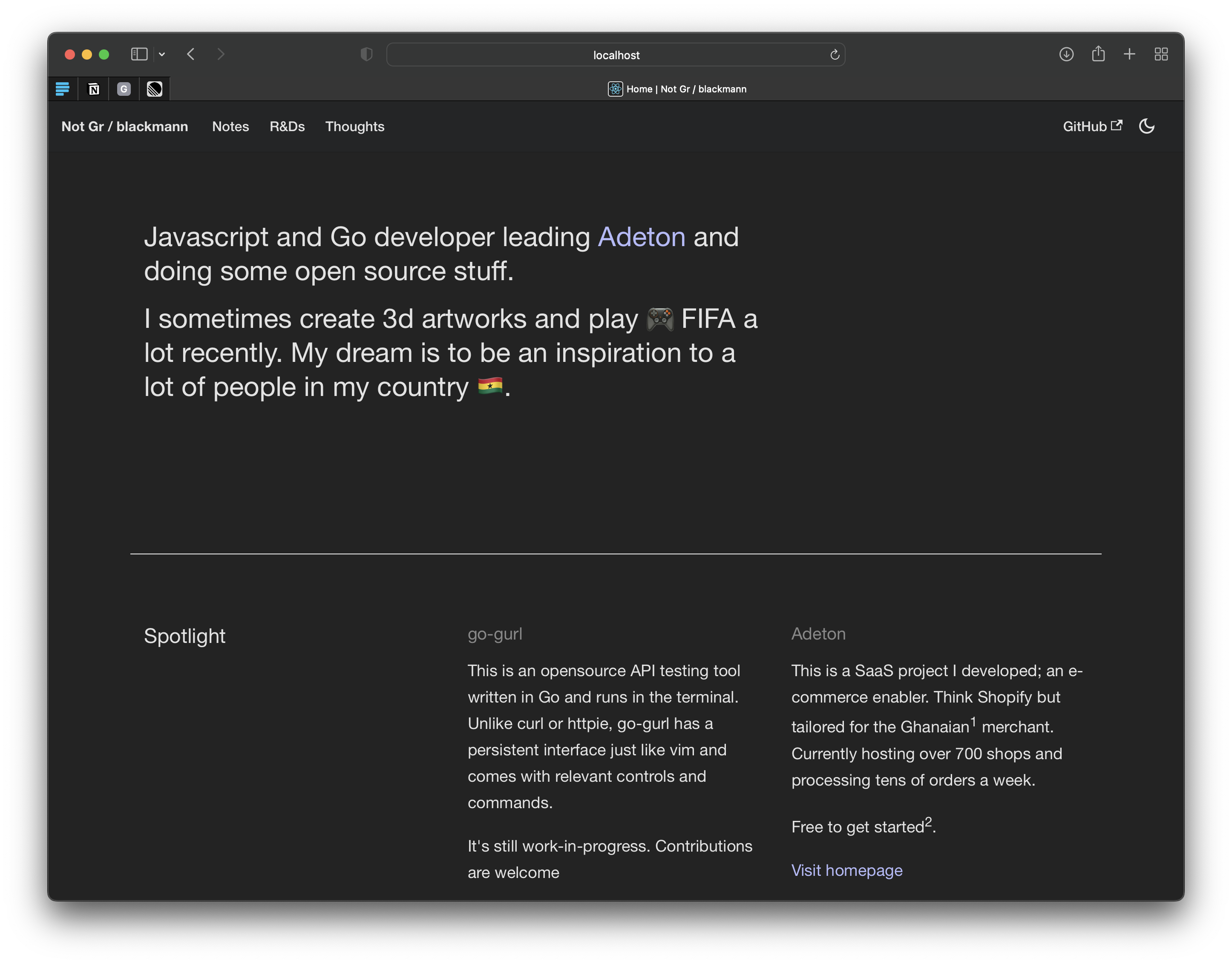1232x964 pixels.
Task: Go back to the previous page
Action: pos(191,54)
